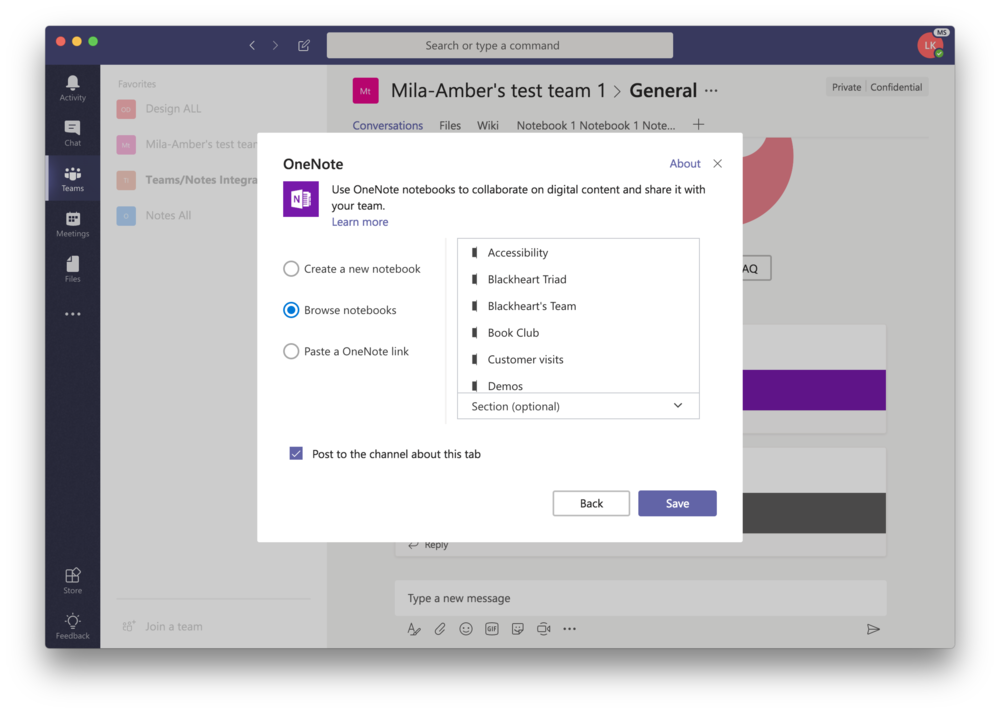Switch to the Conversations tab
The image size is (1000, 713).
388,126
